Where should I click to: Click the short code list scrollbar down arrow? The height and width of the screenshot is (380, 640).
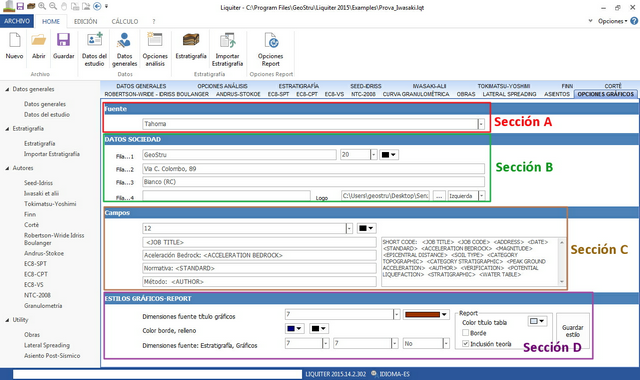coord(562,281)
